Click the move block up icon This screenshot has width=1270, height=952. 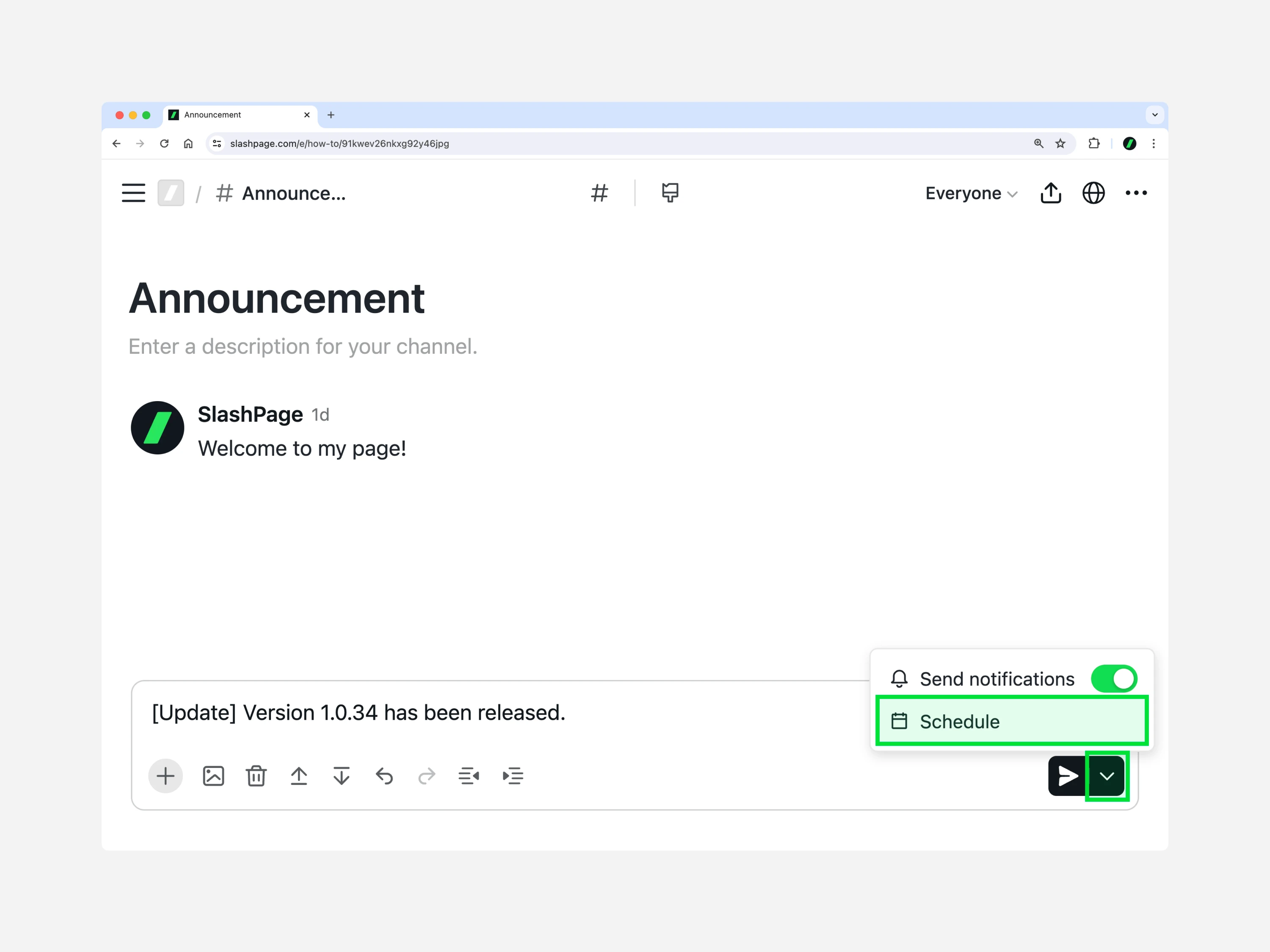(298, 776)
